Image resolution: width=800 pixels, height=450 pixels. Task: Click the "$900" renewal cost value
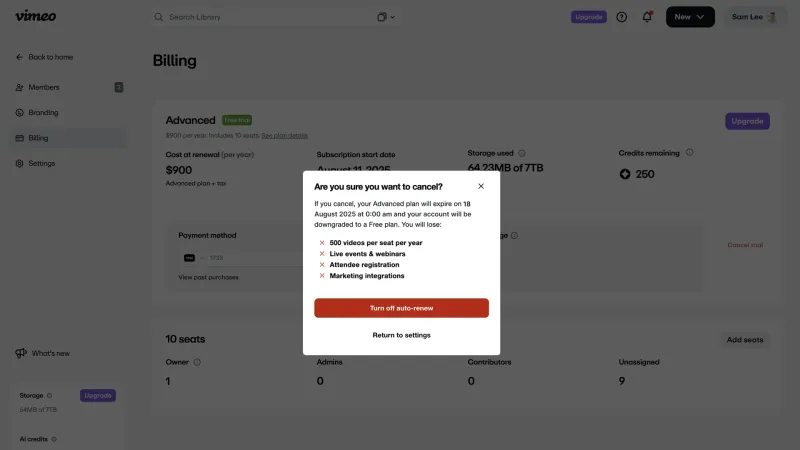pos(179,170)
